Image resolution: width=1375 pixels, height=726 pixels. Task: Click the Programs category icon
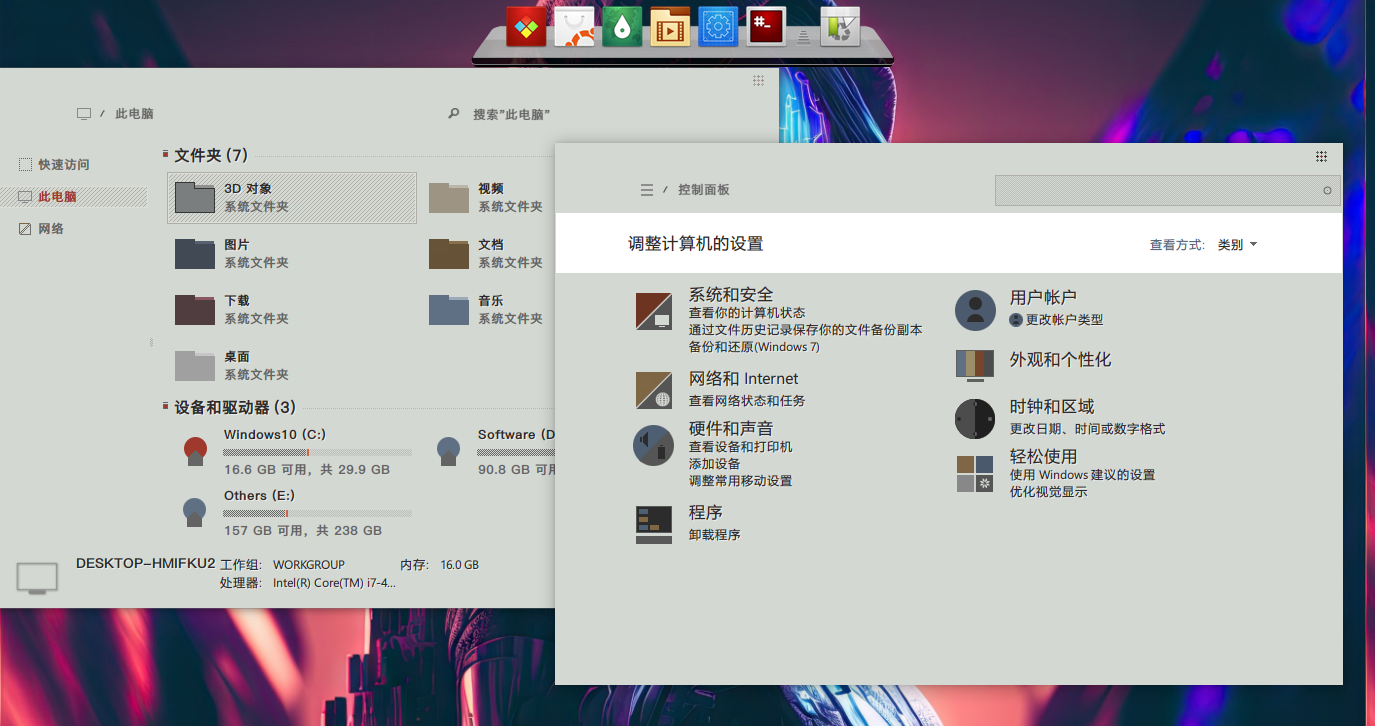(x=654, y=524)
